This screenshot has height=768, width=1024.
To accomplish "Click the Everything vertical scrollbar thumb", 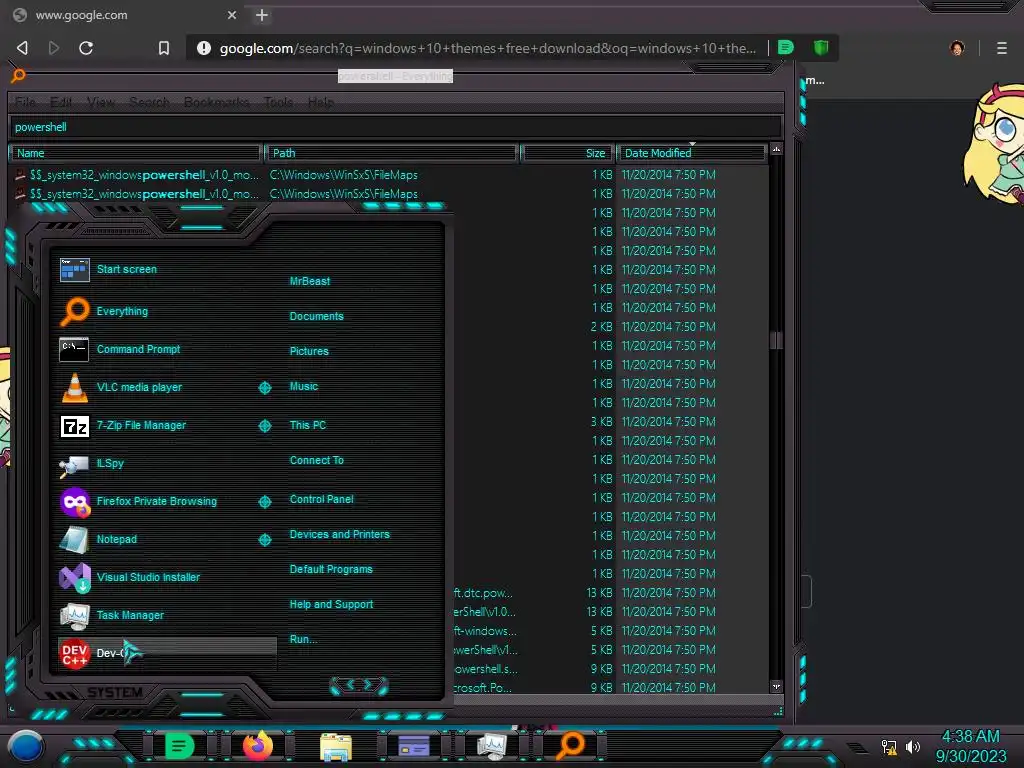I will coord(776,340).
